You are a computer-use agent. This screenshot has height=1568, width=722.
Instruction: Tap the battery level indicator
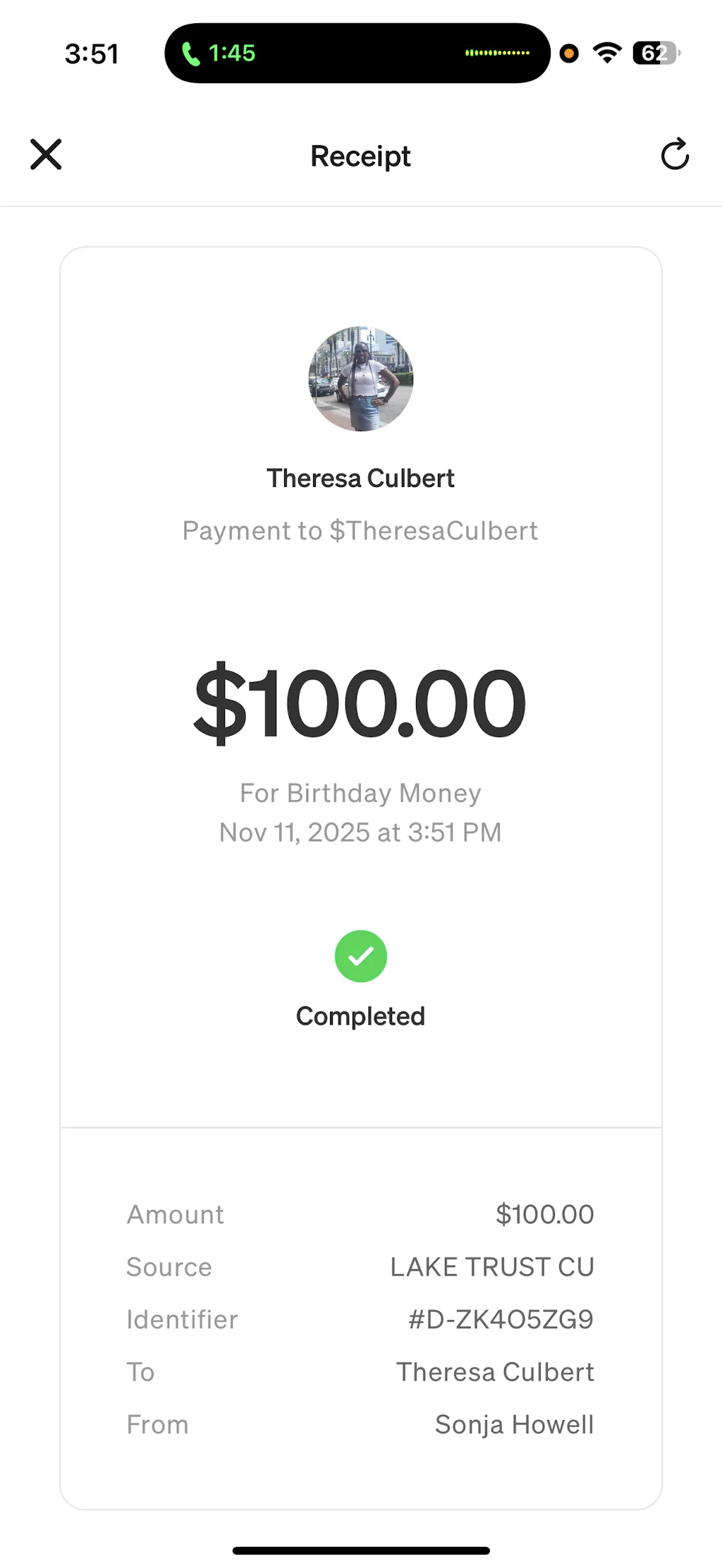(655, 53)
